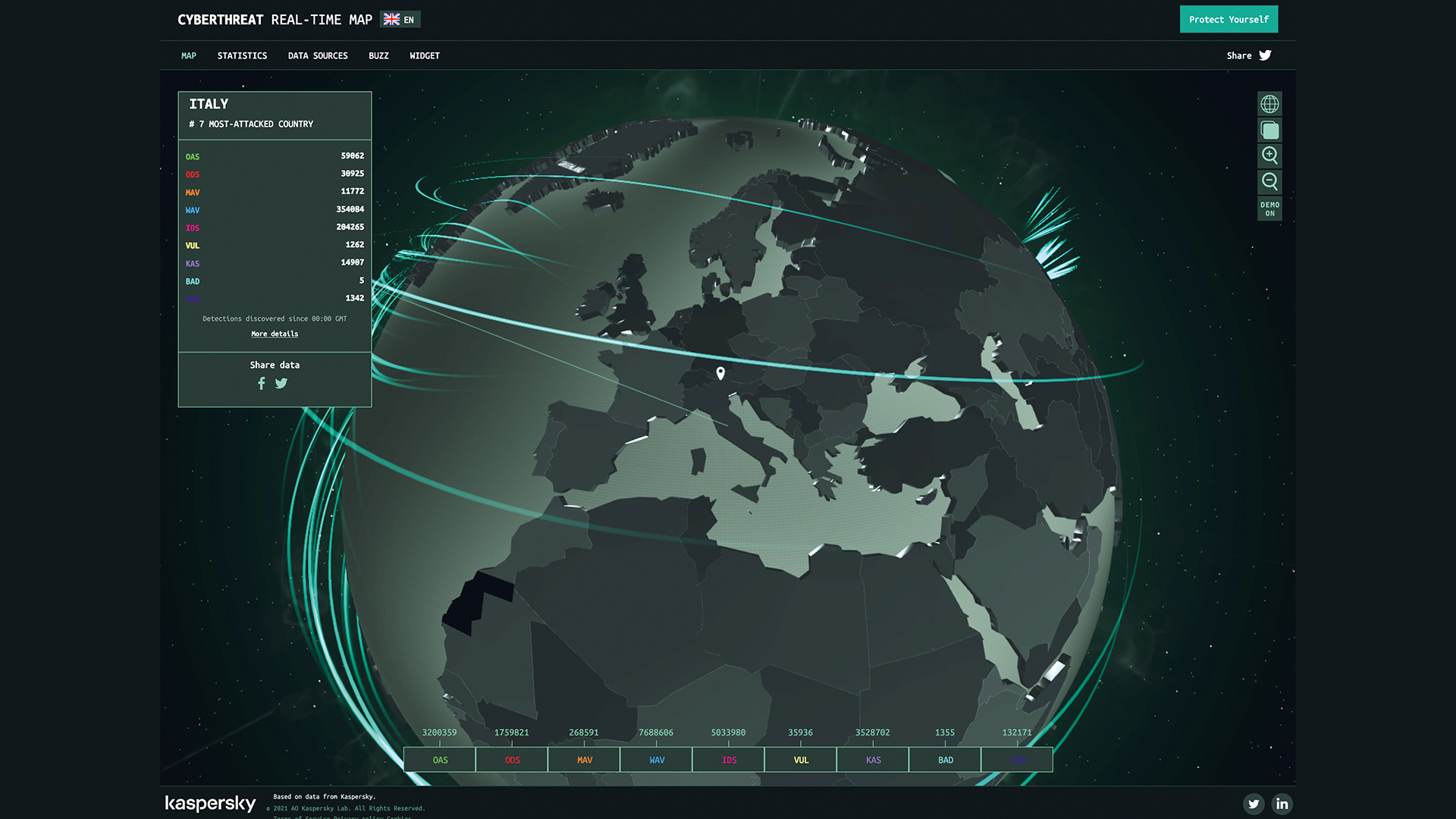
Task: Share Italy data on Twitter
Action: [x=281, y=384]
